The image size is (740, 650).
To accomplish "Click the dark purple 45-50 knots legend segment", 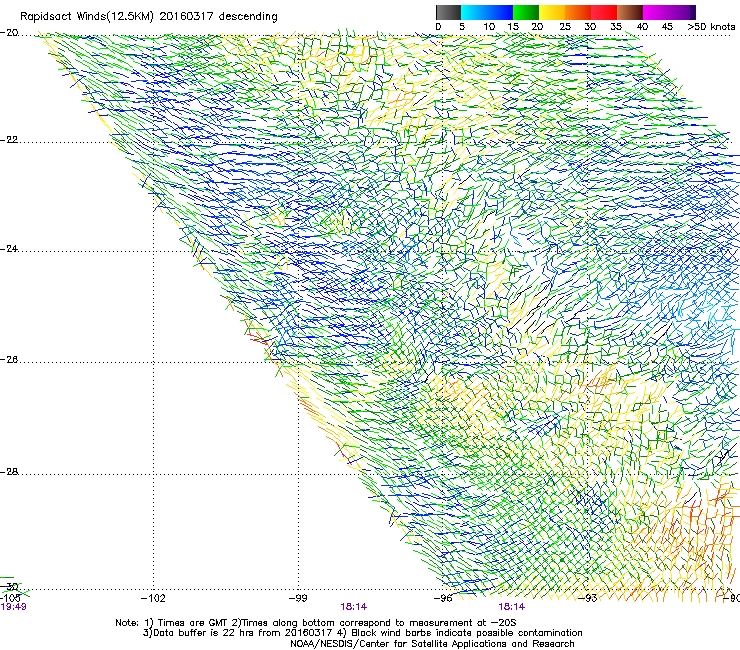I will tap(682, 12).
